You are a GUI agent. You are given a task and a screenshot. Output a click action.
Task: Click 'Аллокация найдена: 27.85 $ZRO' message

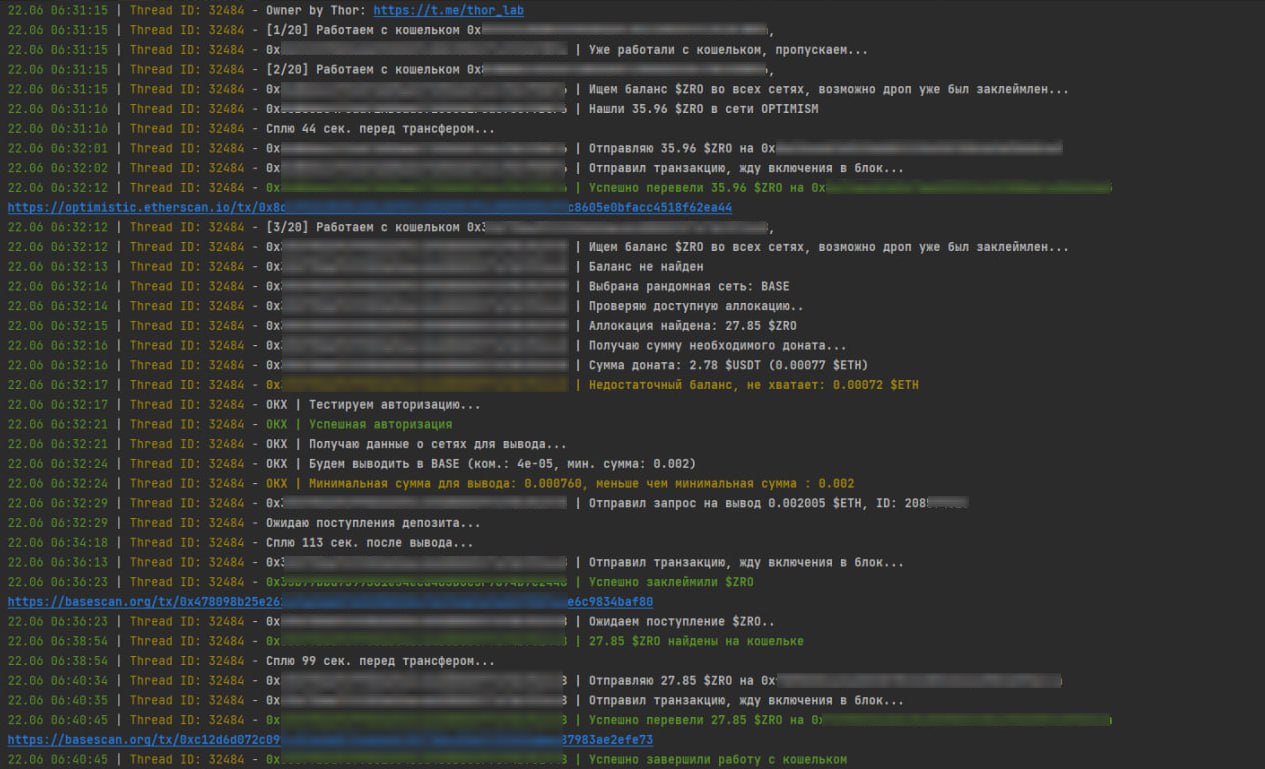[x=693, y=325]
